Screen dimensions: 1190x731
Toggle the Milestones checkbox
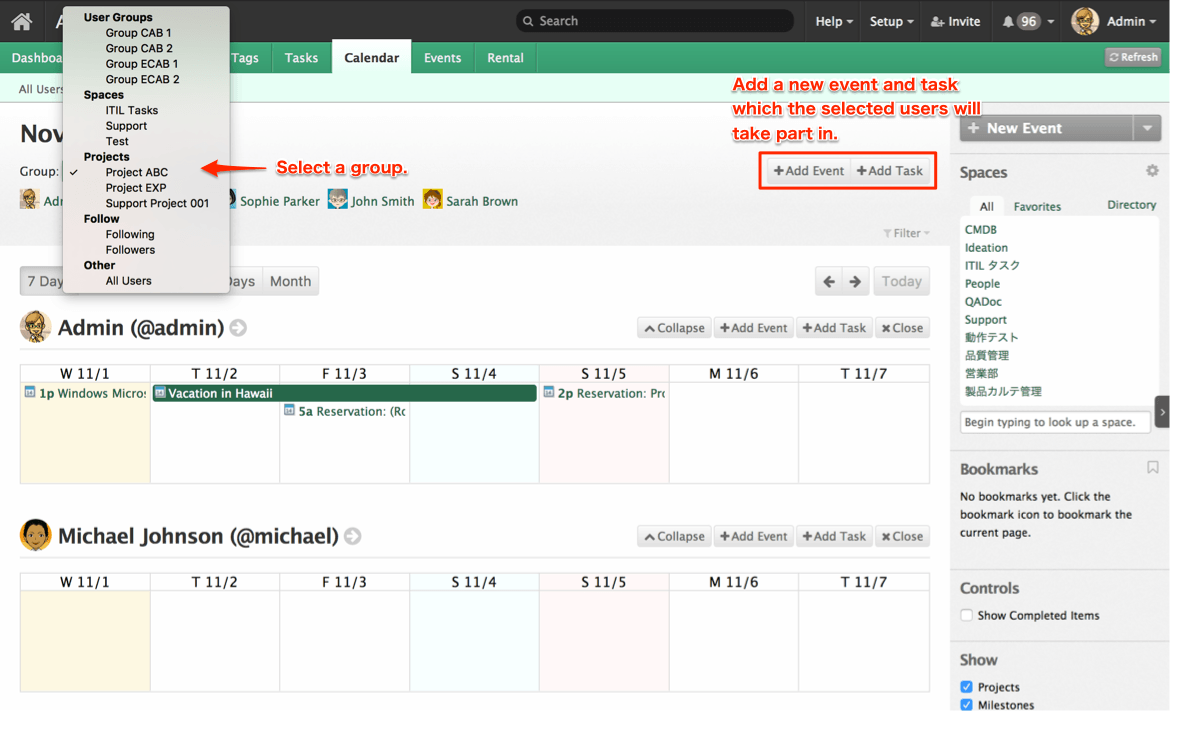(x=966, y=705)
